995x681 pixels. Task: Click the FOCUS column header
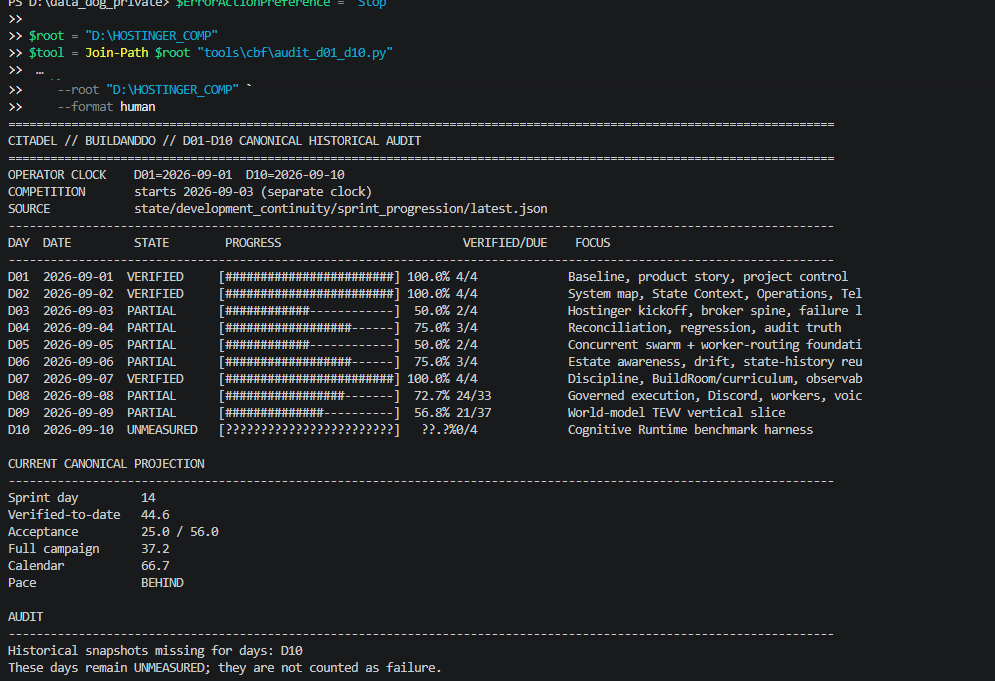593,243
